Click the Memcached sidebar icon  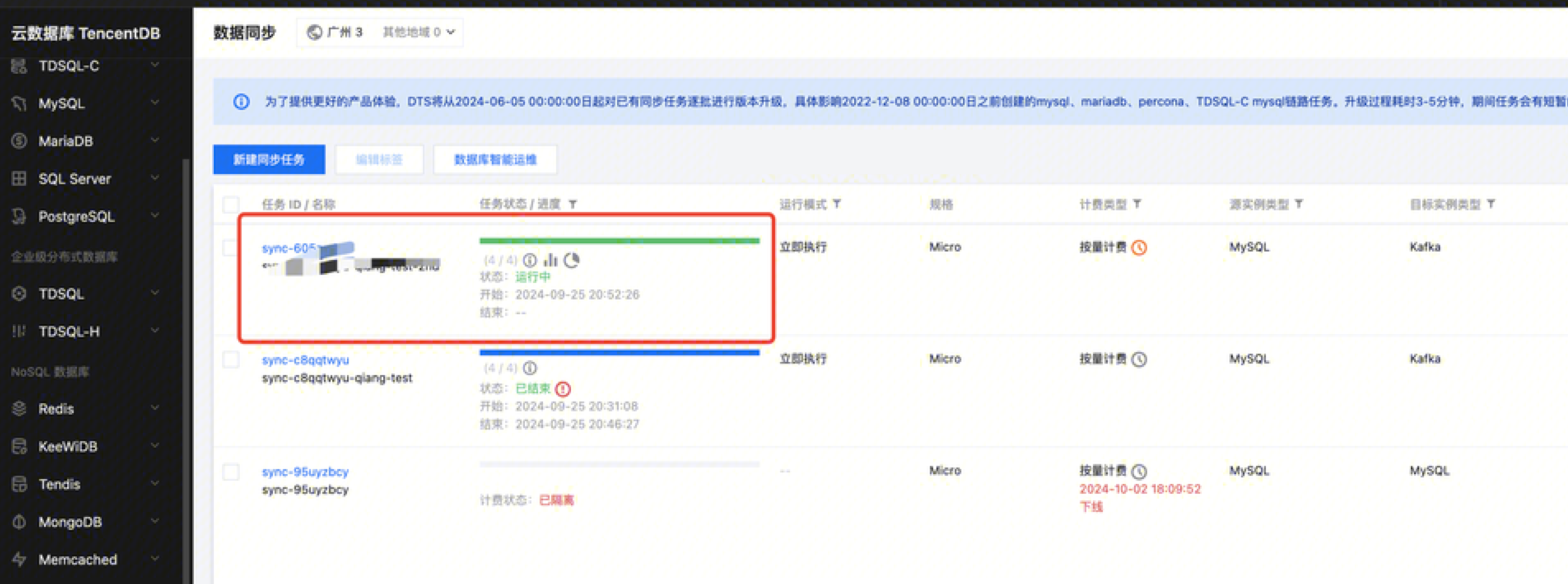(19, 559)
